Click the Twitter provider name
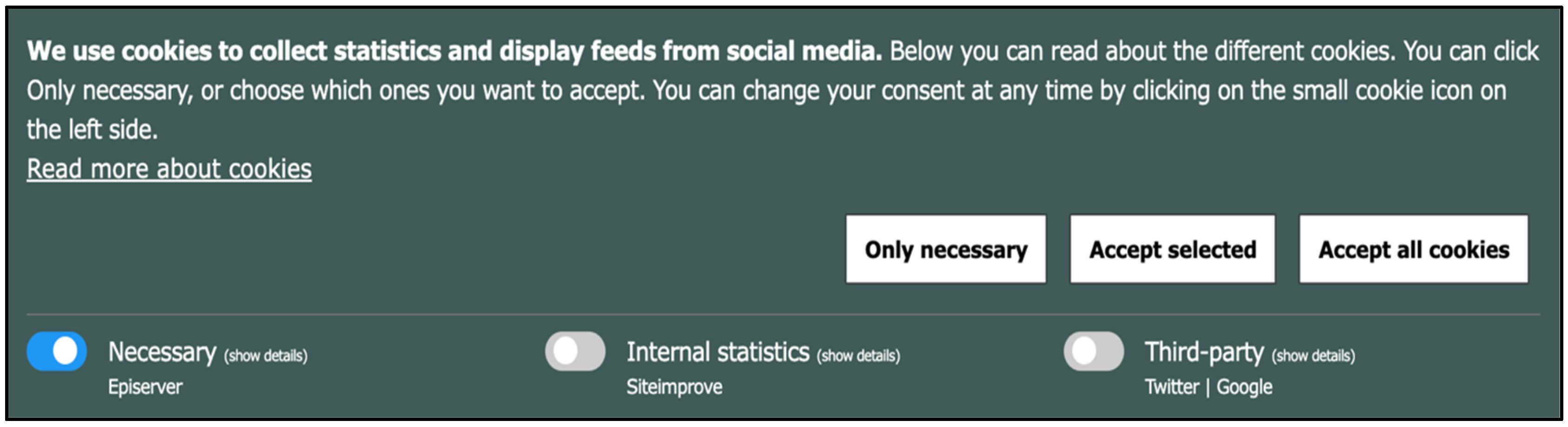Screen dimensions: 1568x427 click(1172, 387)
